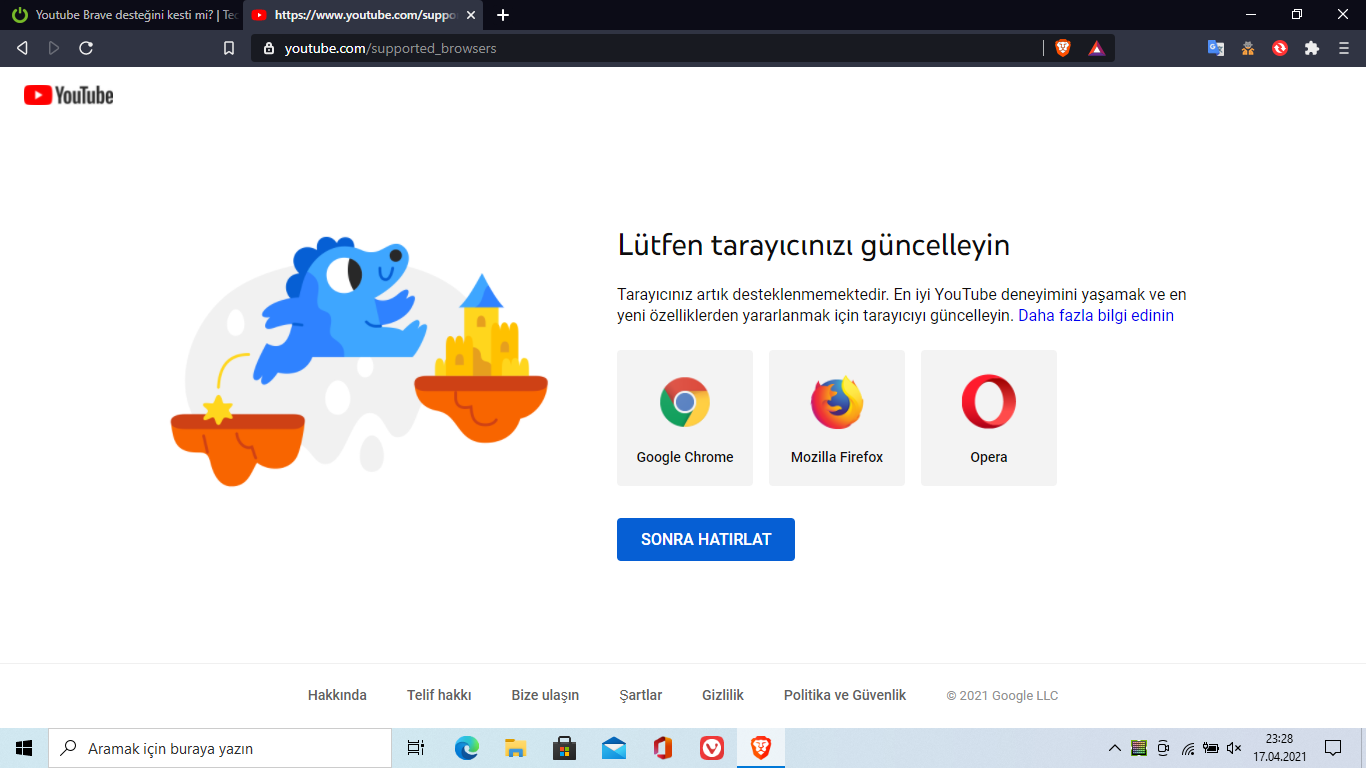The width and height of the screenshot is (1366, 768).
Task: Open the Mail app from the taskbar
Action: [x=613, y=748]
